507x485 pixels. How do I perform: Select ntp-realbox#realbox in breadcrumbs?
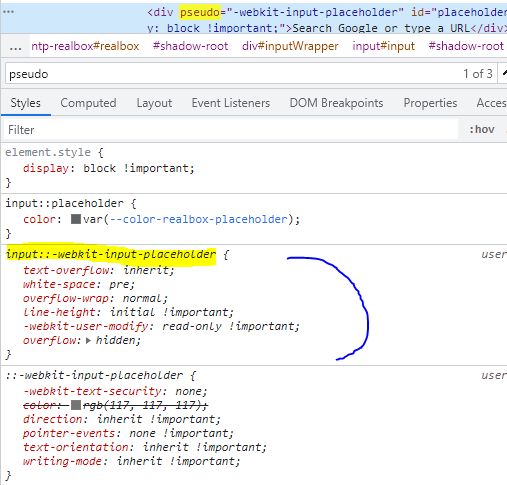click(x=85, y=46)
